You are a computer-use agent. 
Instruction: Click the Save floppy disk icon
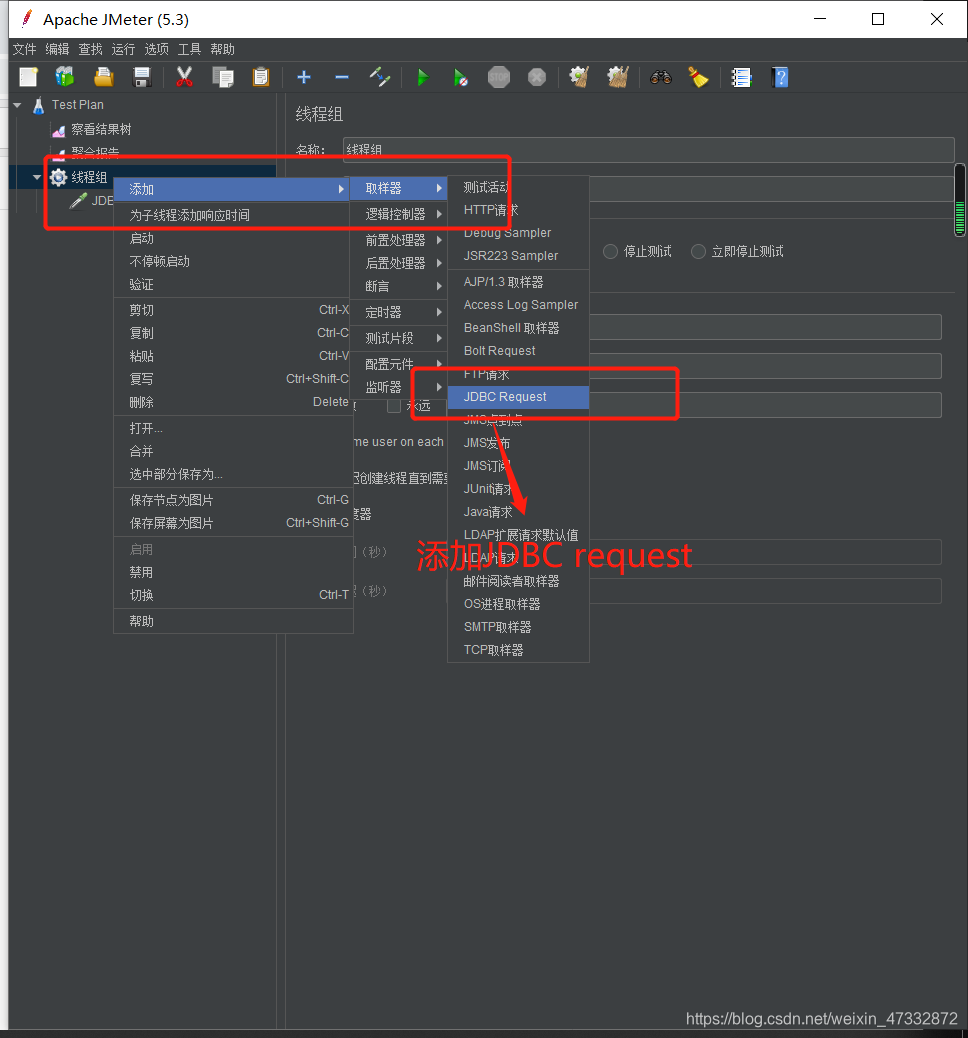pos(142,77)
